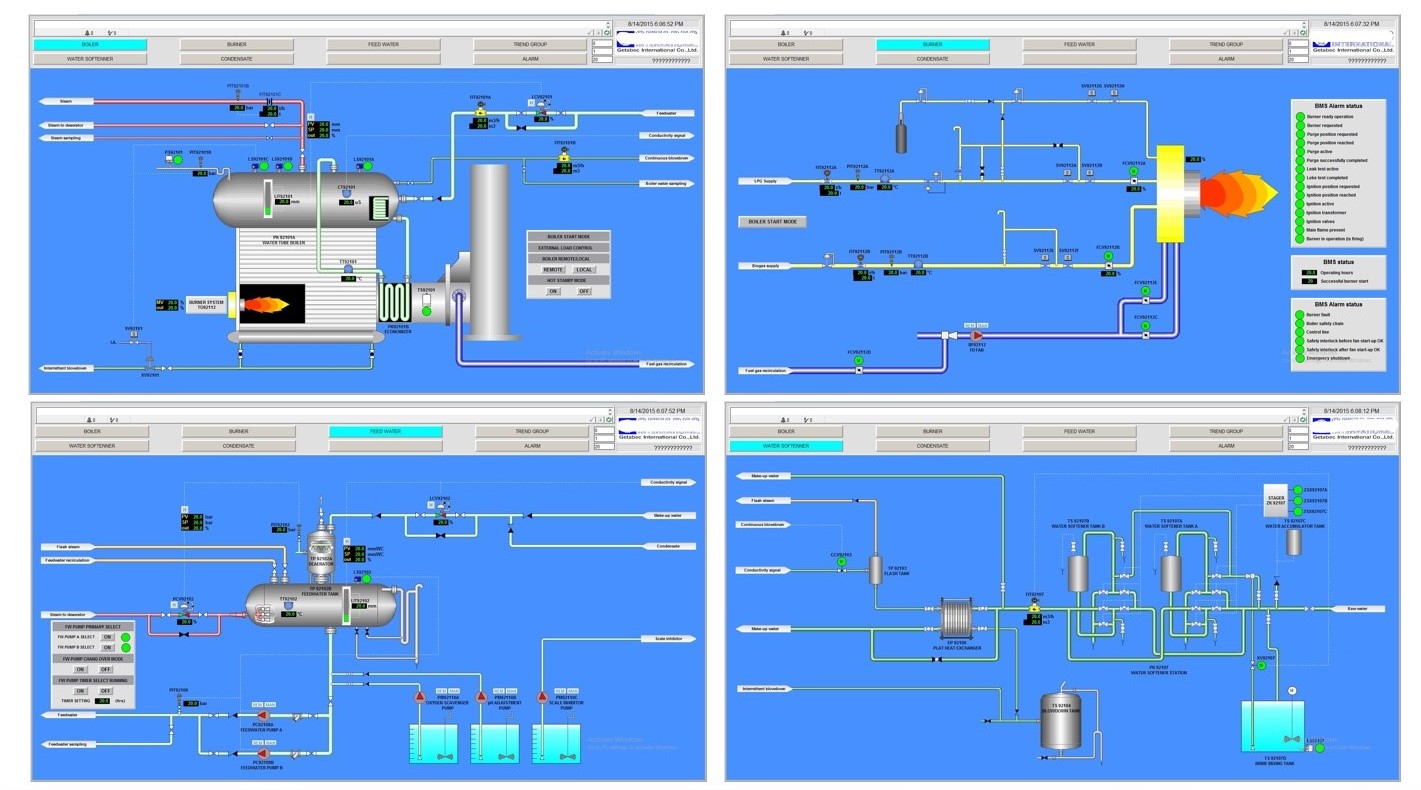Open LCV92101 level control valve on Boiler screen
Image resolution: width=1421 pixels, height=790 pixels.
point(542,108)
